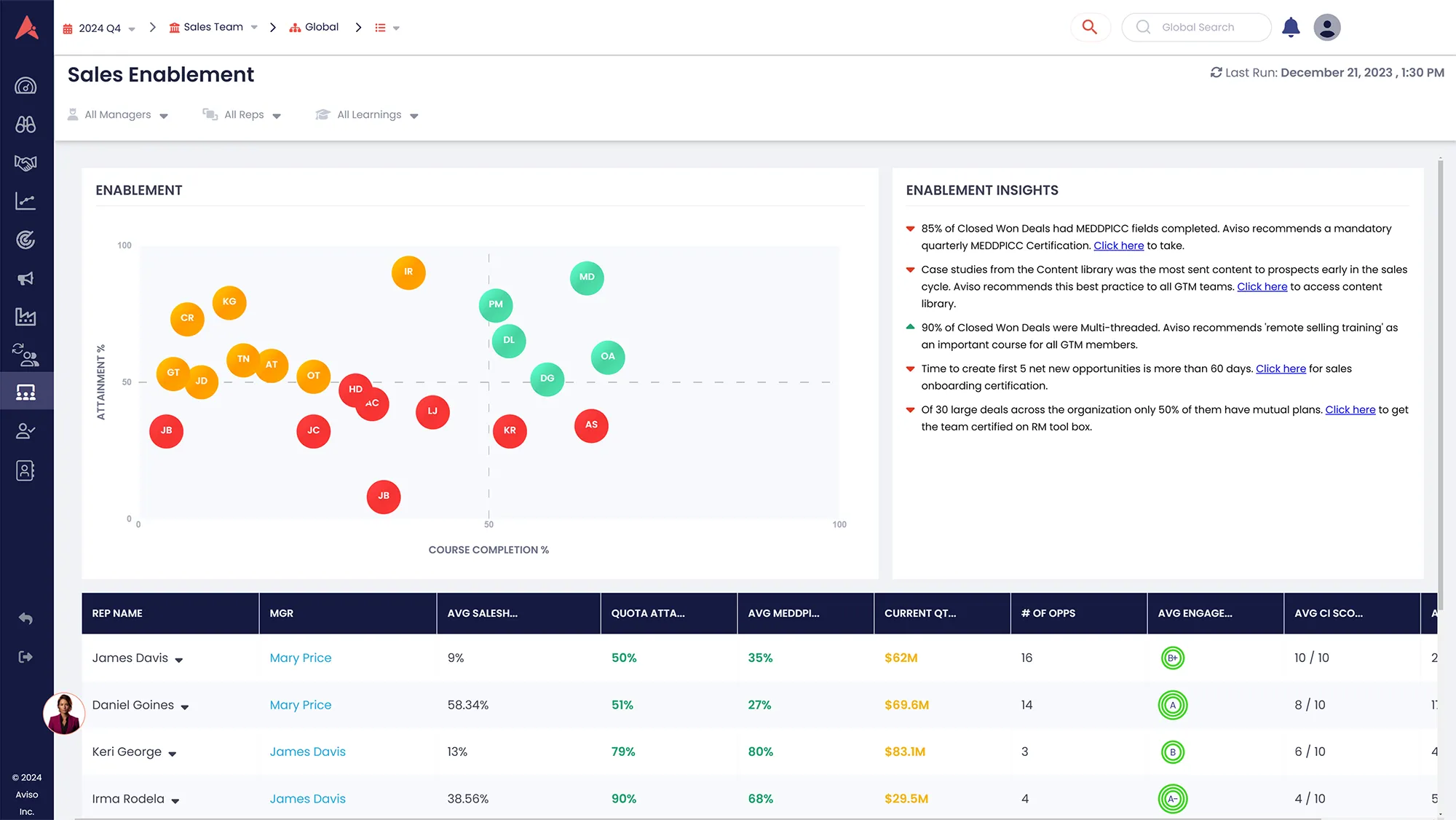The image size is (1456, 820).
Task: Open the handshake deals icon
Action: (x=25, y=163)
